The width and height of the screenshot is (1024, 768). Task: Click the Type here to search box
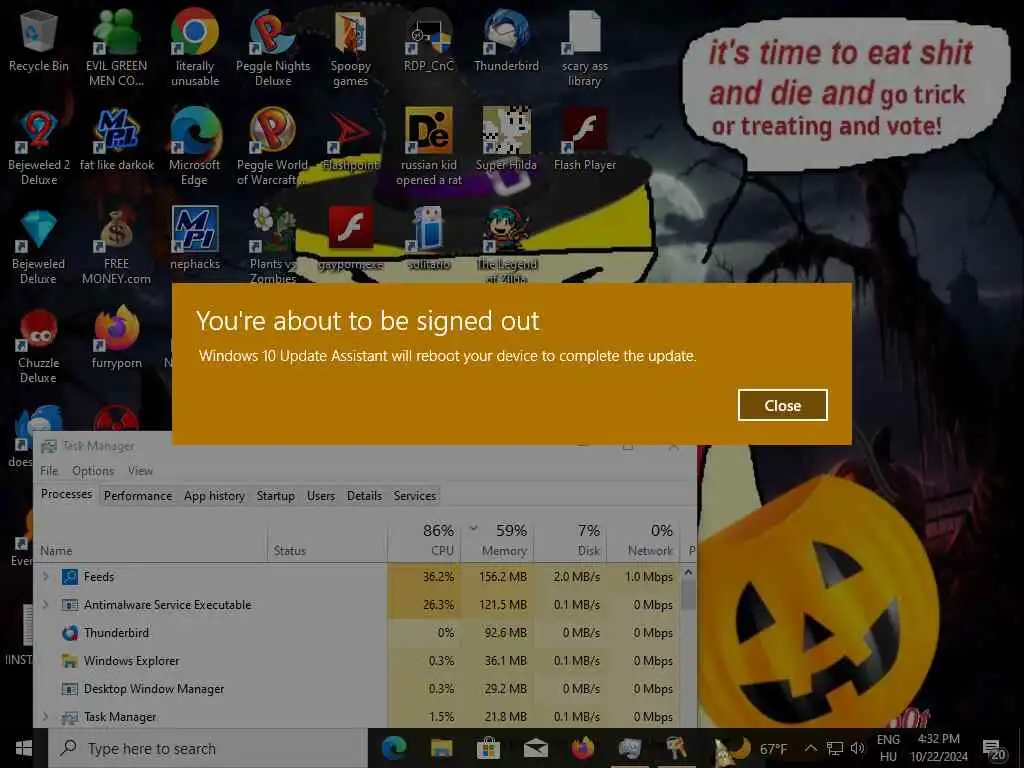click(x=208, y=748)
